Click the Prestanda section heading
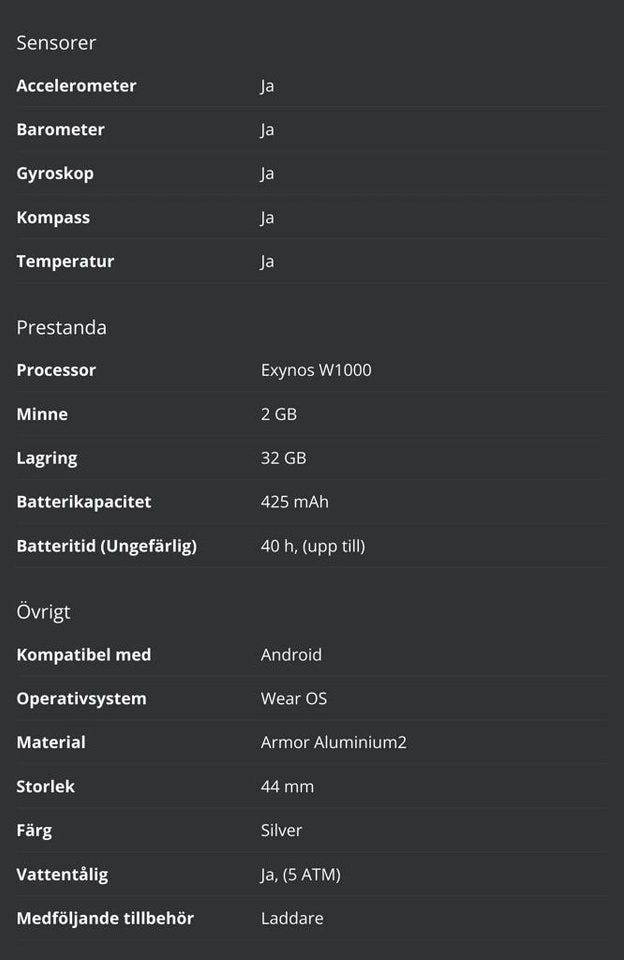The height and width of the screenshot is (960, 624). click(61, 328)
